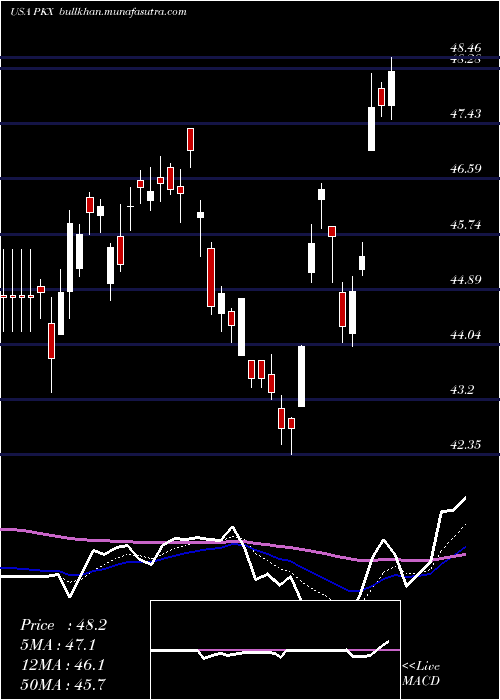Image resolution: width=500 pixels, height=700 pixels.
Task: Click the 50MA : 45.7 label
Action: pyautogui.click(x=62, y=684)
